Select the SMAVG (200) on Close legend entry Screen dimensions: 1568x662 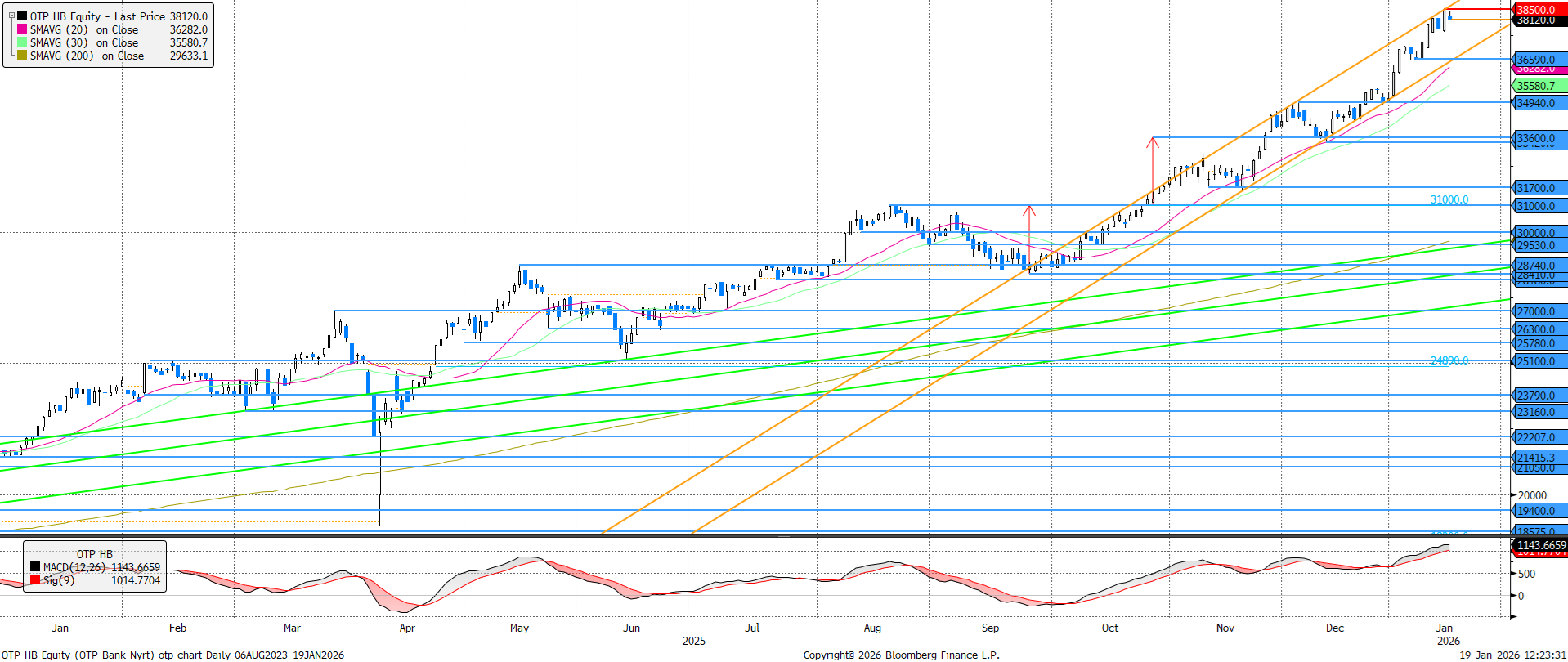(x=87, y=56)
